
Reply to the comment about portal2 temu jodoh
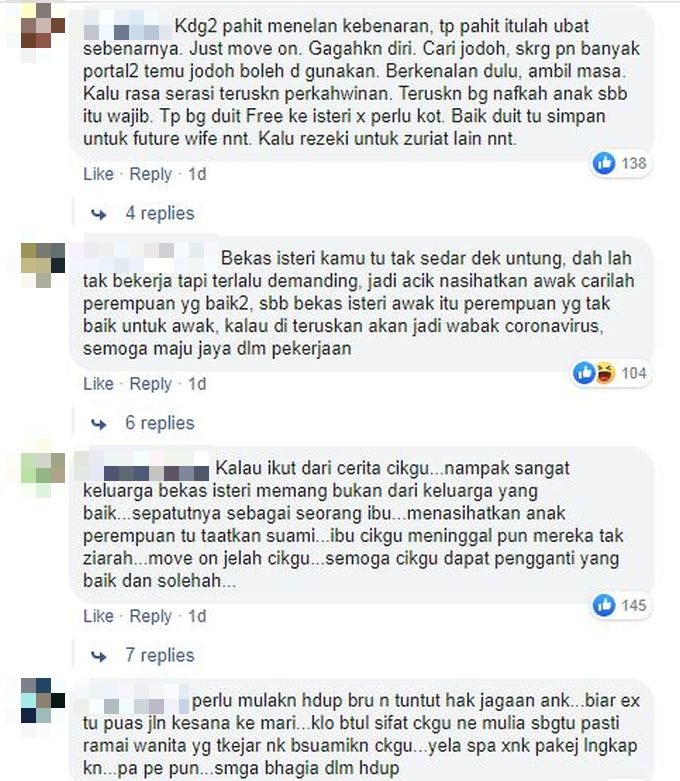pos(150,174)
